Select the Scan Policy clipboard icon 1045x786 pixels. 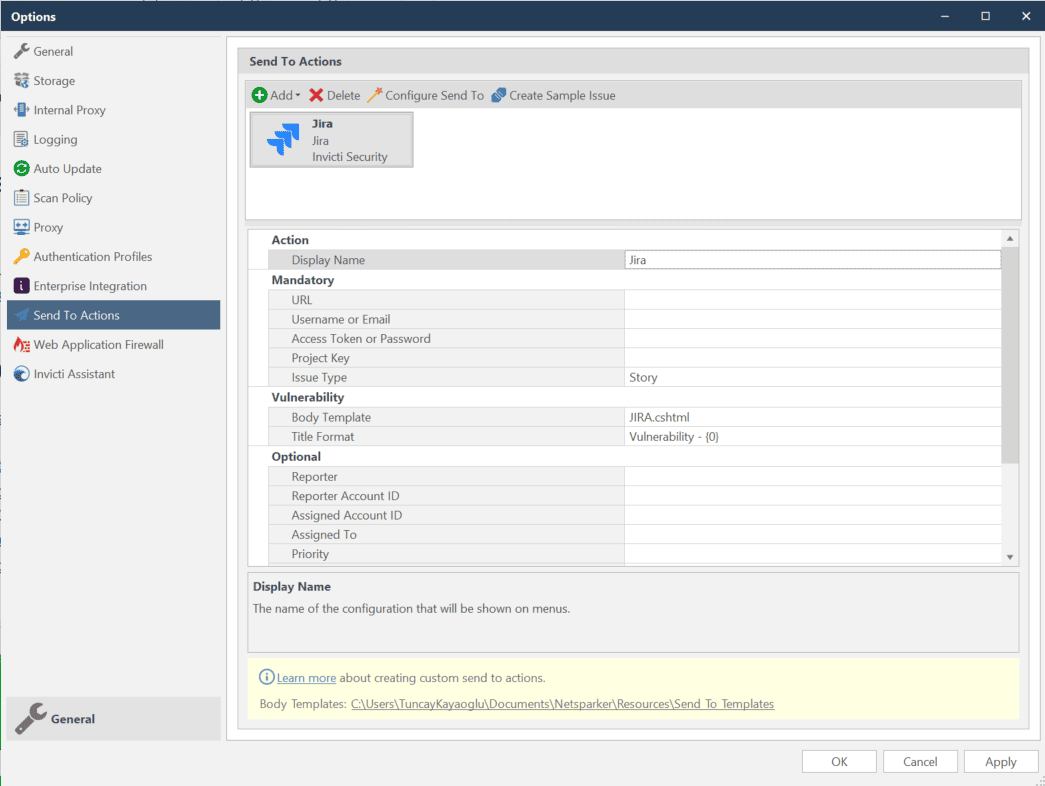(20, 197)
